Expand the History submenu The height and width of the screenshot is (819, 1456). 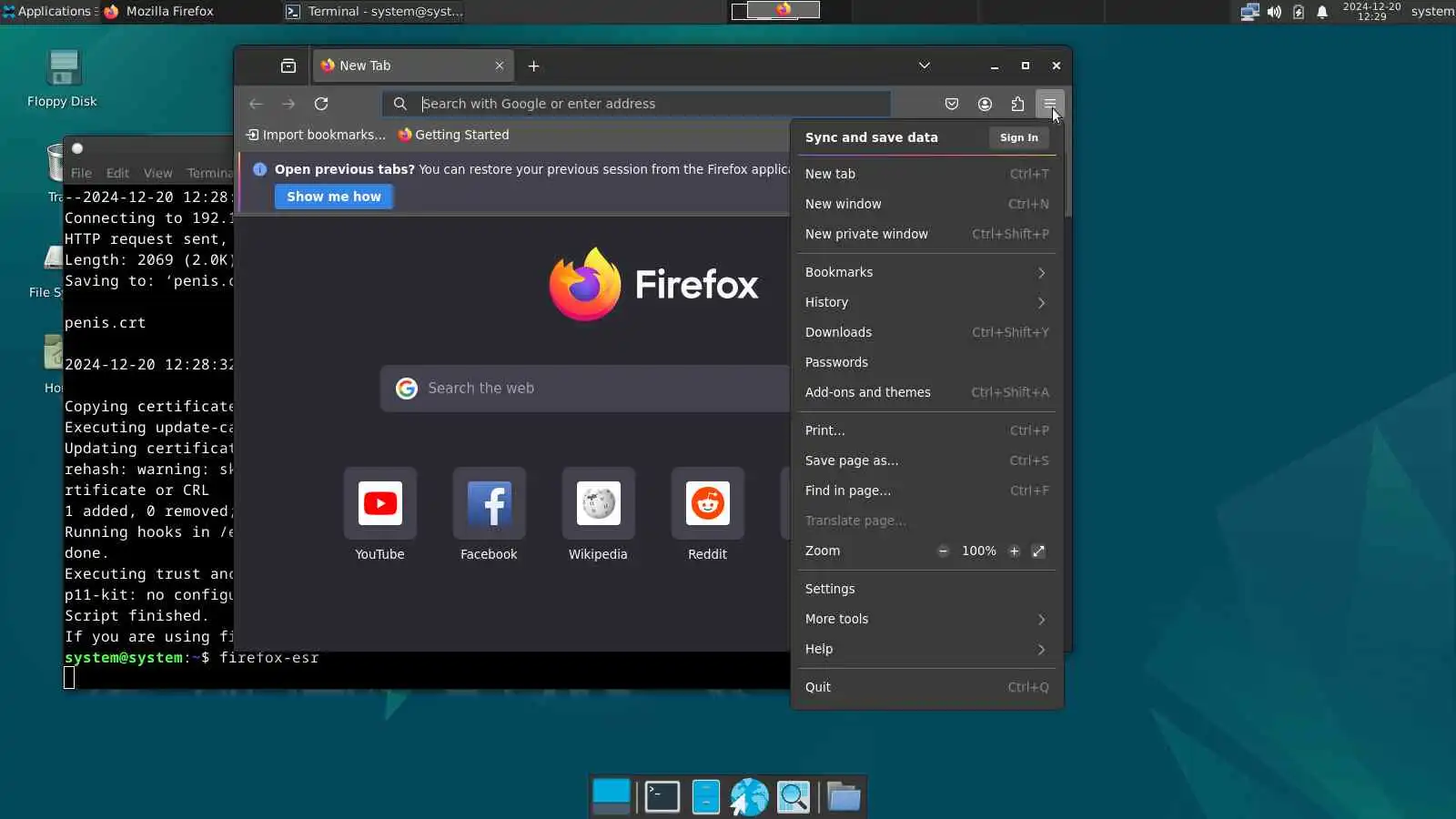pos(927,302)
